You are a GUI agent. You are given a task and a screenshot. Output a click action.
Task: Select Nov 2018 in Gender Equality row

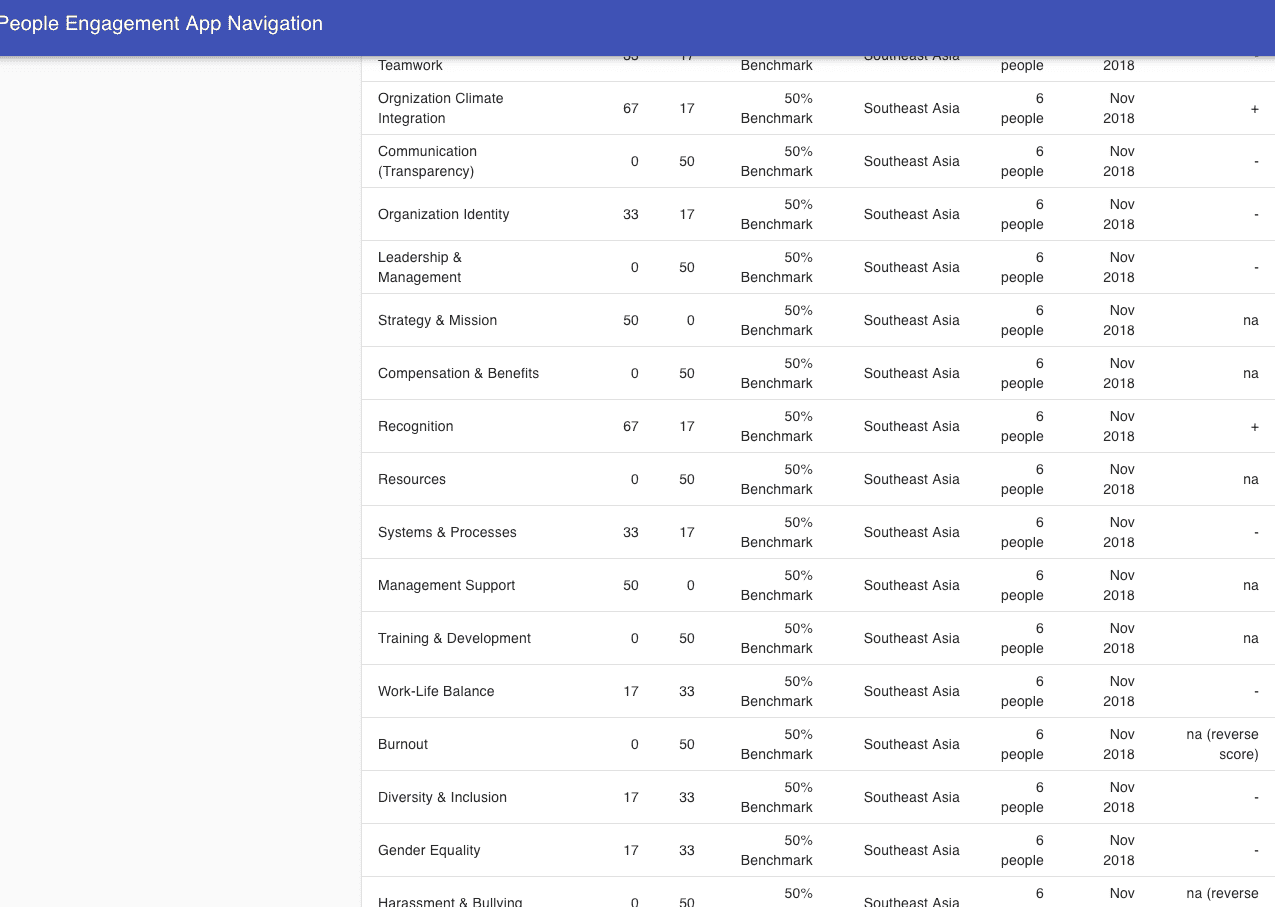[1119, 850]
